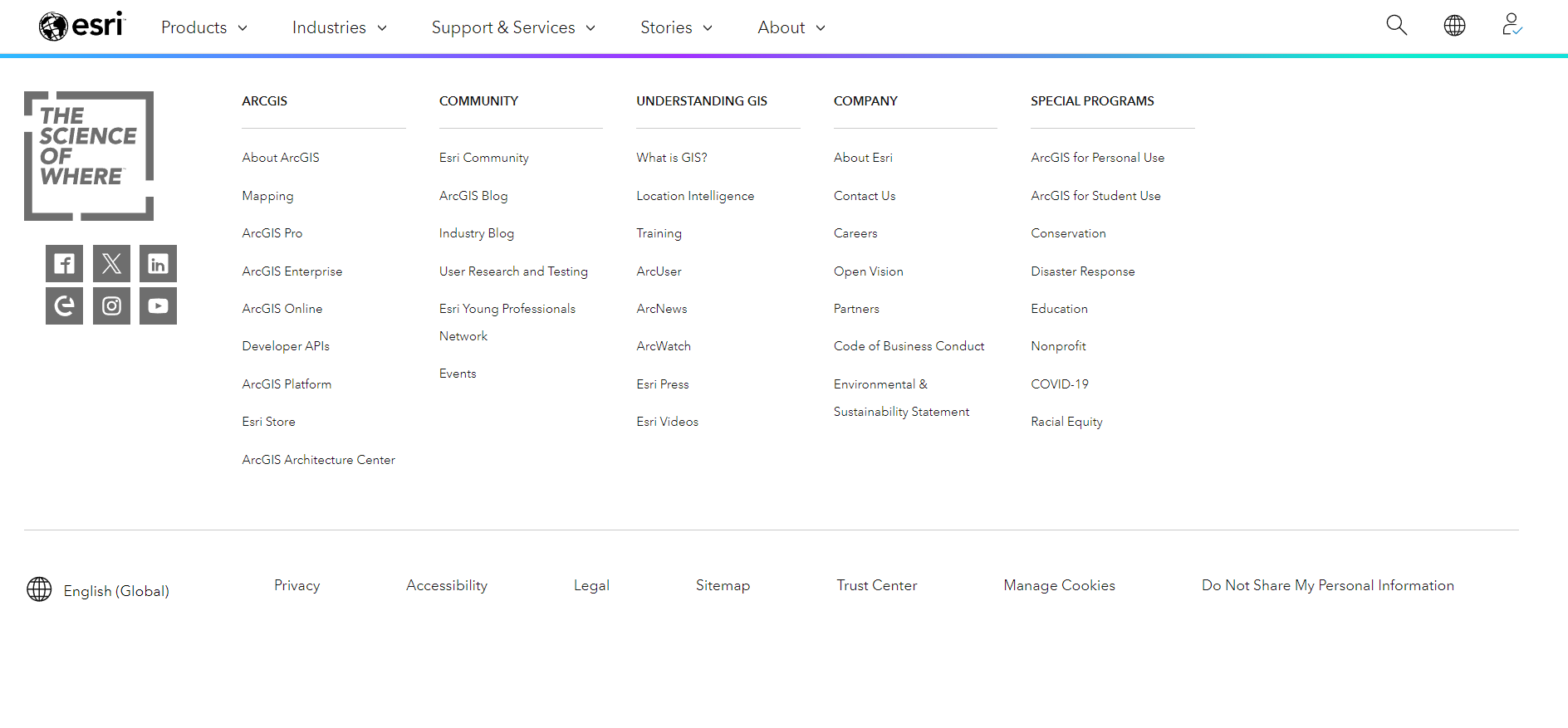Open the ArcGIS Blog link

point(473,196)
